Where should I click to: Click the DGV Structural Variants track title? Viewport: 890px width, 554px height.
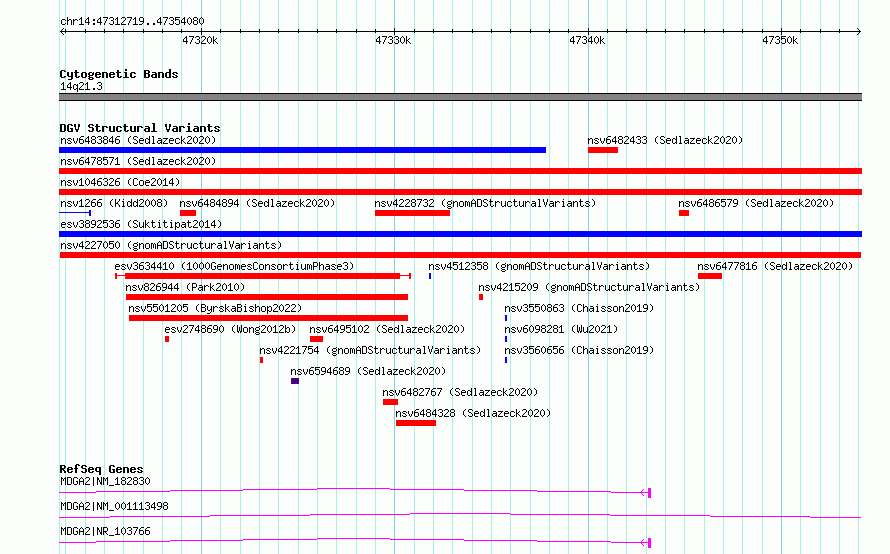pyautogui.click(x=140, y=128)
